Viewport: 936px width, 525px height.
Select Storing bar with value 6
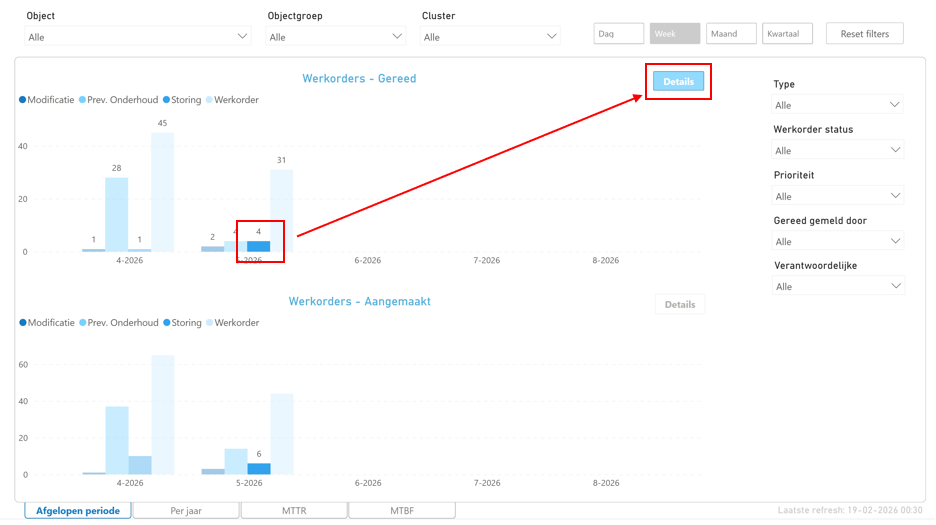[259, 468]
